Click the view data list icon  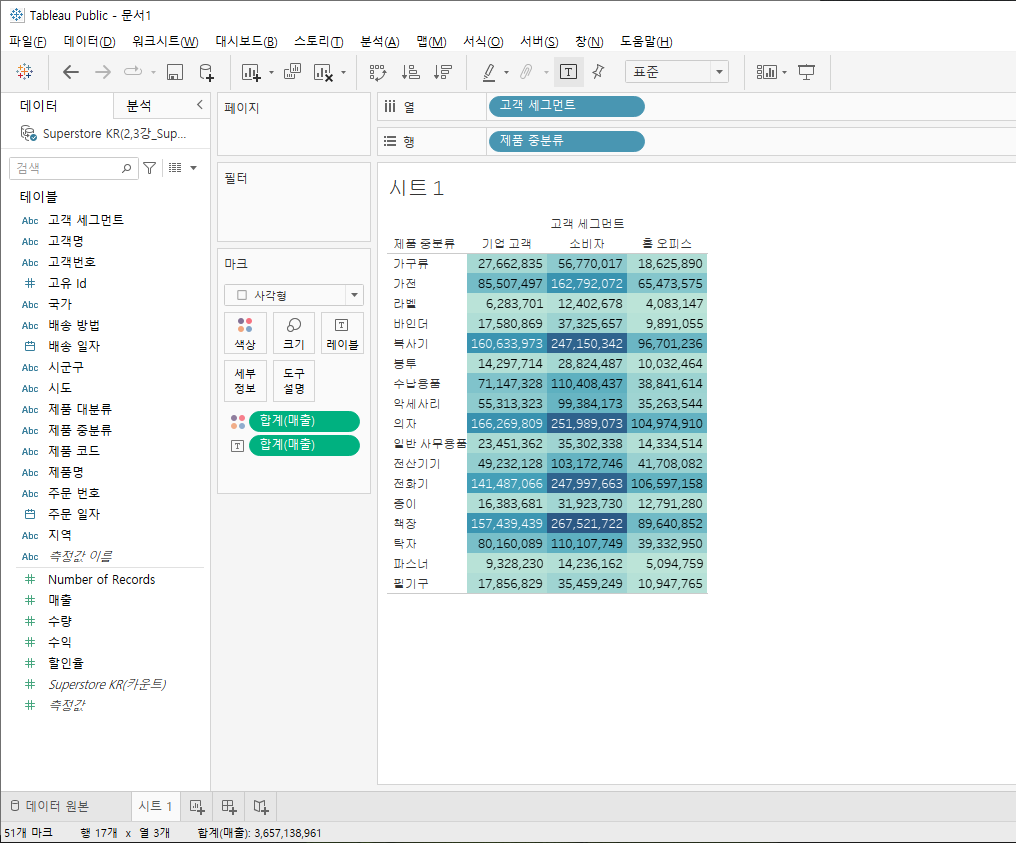pos(175,168)
